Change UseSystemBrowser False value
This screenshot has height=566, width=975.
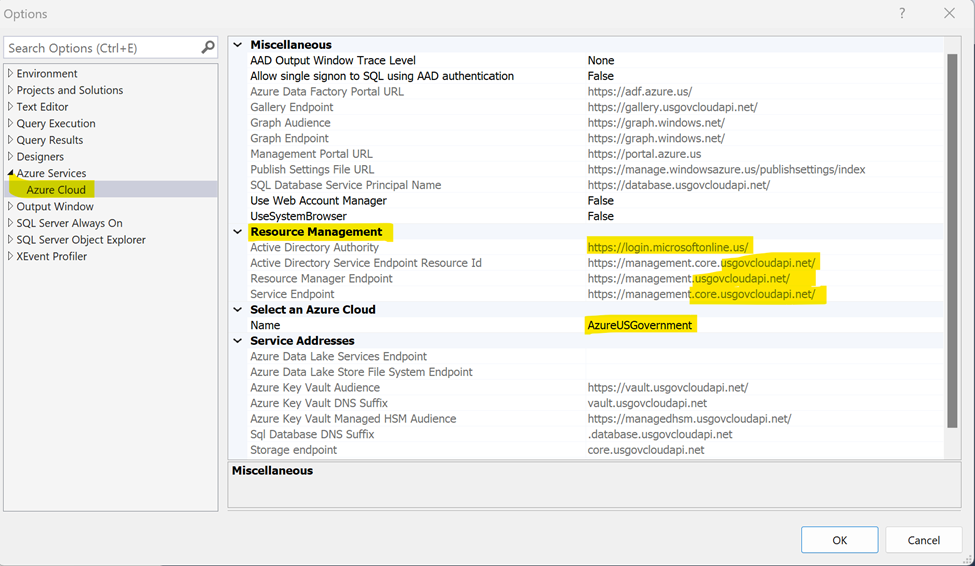tap(601, 216)
